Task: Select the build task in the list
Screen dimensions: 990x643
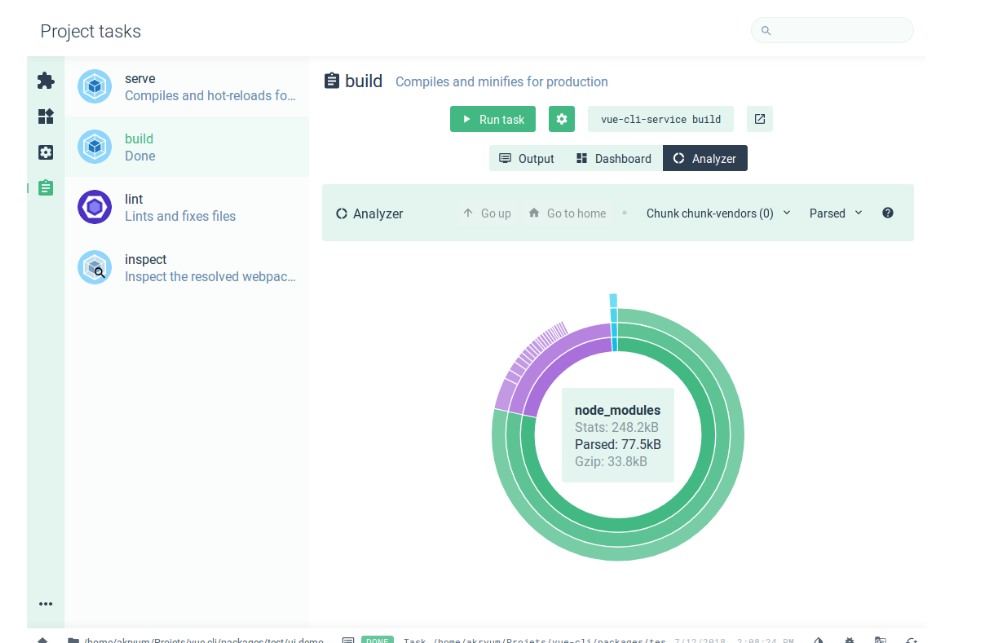Action: tap(187, 147)
